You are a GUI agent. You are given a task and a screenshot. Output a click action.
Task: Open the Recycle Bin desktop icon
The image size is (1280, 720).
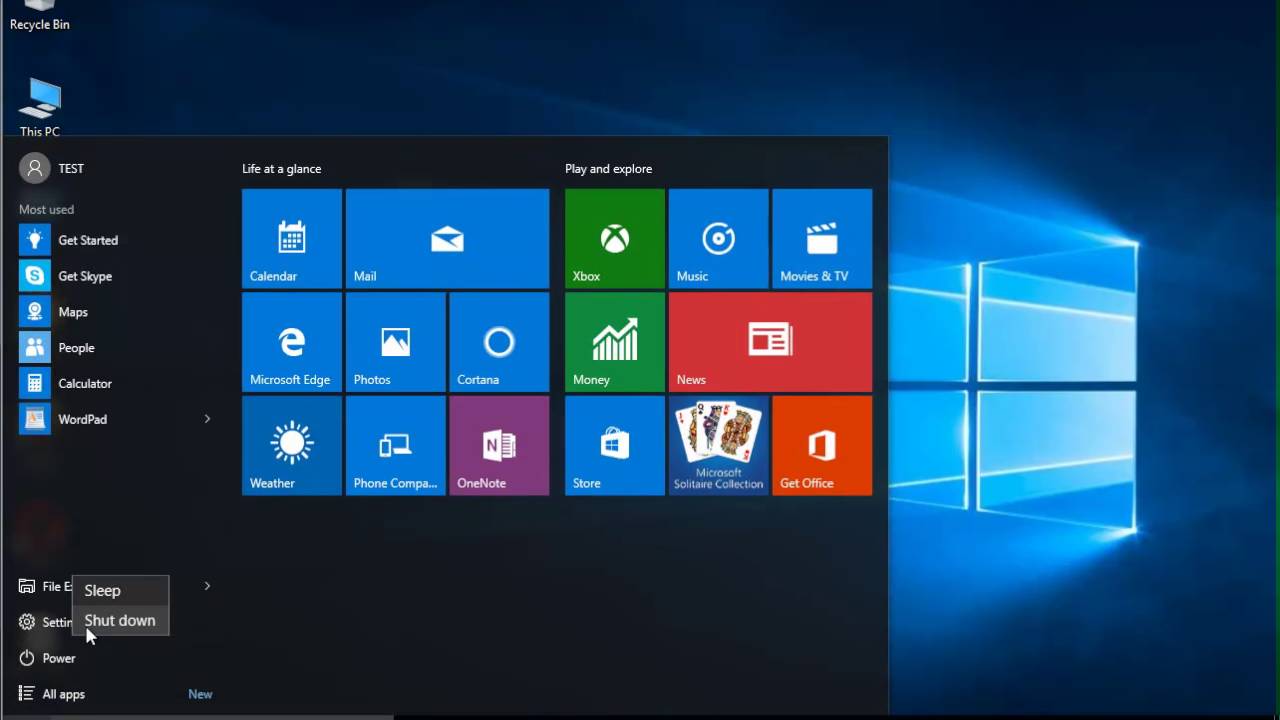coord(40,17)
